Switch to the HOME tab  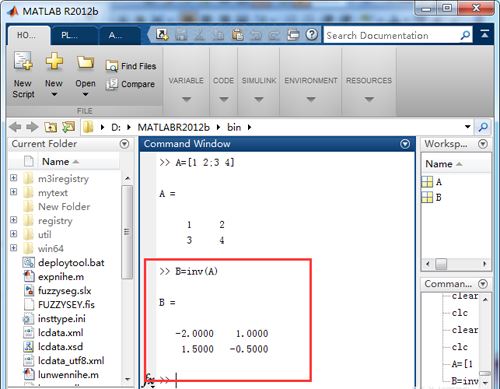point(29,35)
